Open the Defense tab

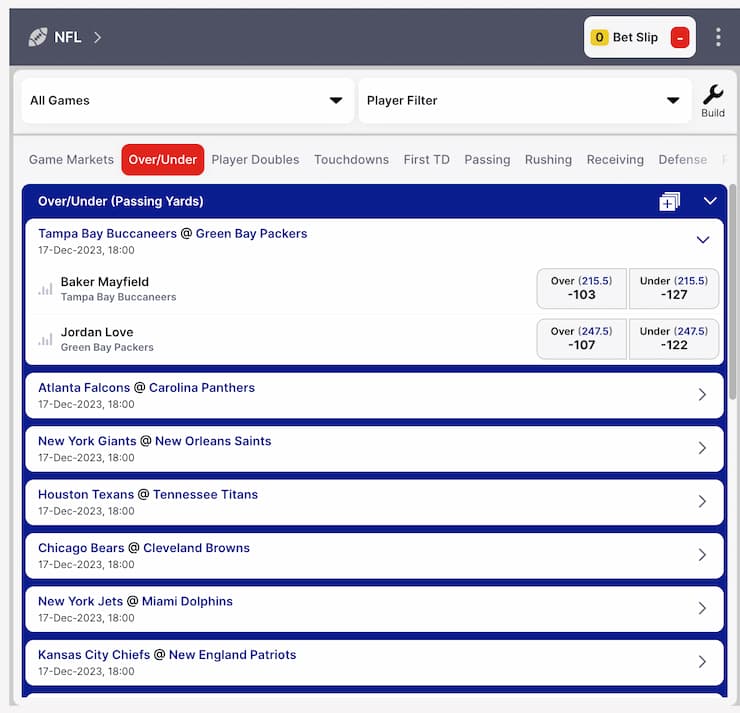(682, 159)
